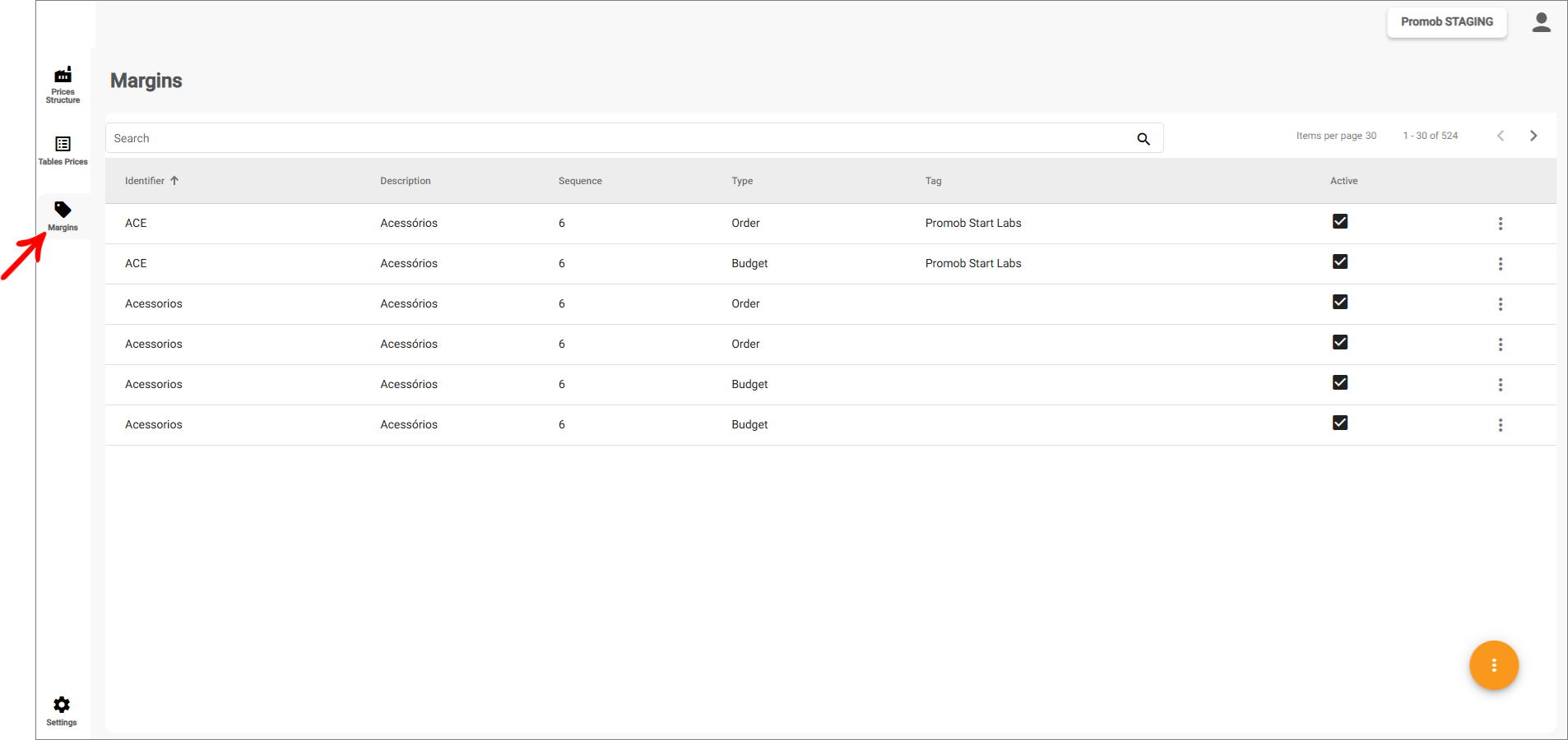This screenshot has width=1568, height=740.
Task: Uncheck Active for first ACE Order row
Action: tap(1339, 221)
